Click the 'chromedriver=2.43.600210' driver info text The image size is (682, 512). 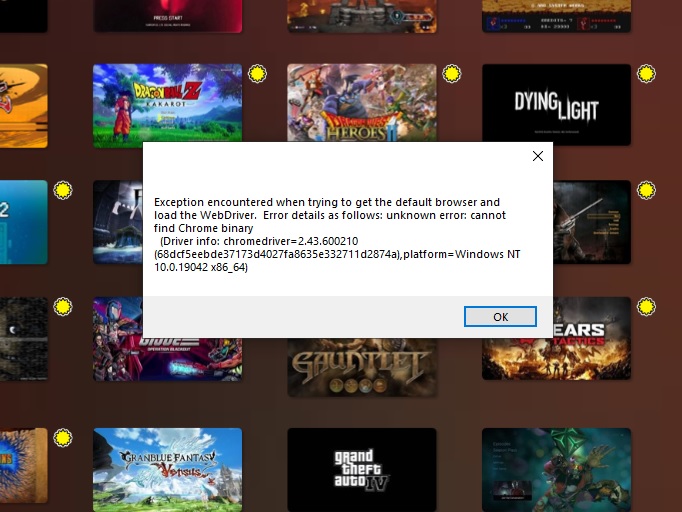click(x=291, y=241)
